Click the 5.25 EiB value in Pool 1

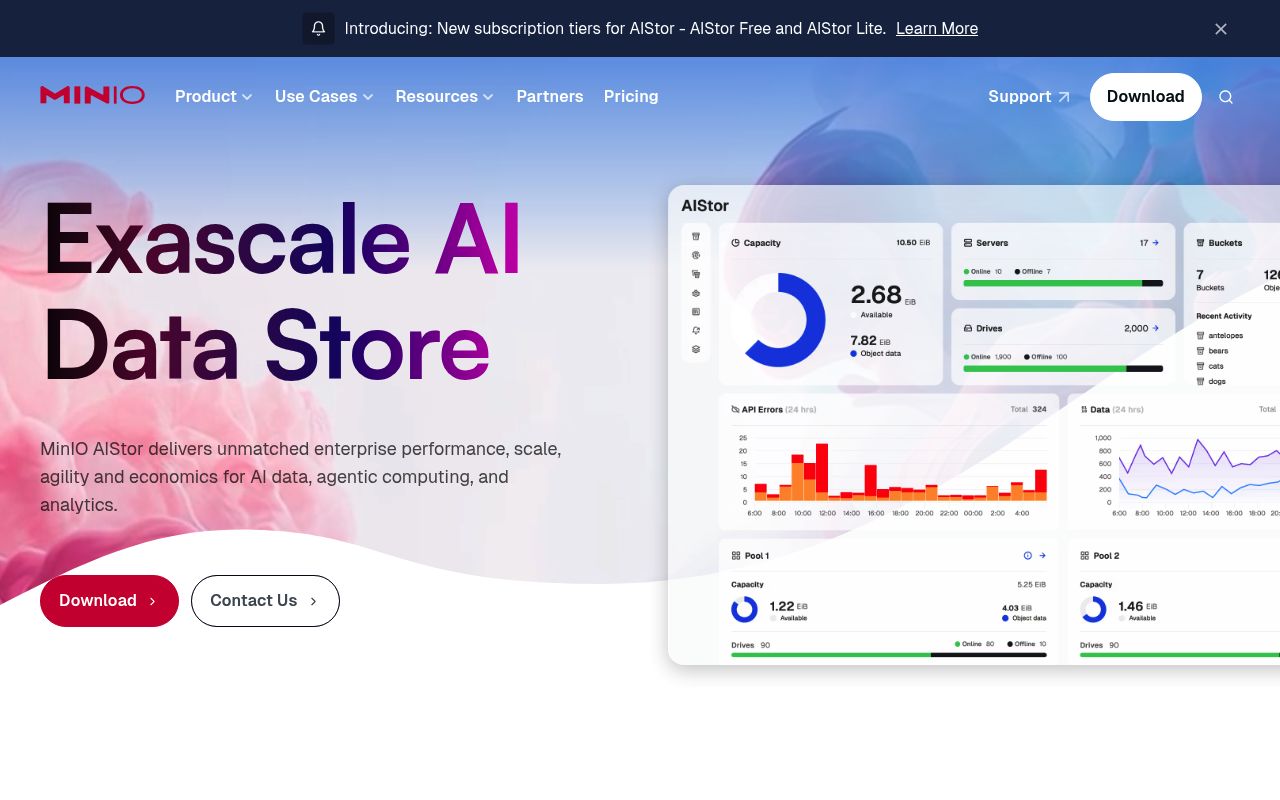coord(1032,584)
